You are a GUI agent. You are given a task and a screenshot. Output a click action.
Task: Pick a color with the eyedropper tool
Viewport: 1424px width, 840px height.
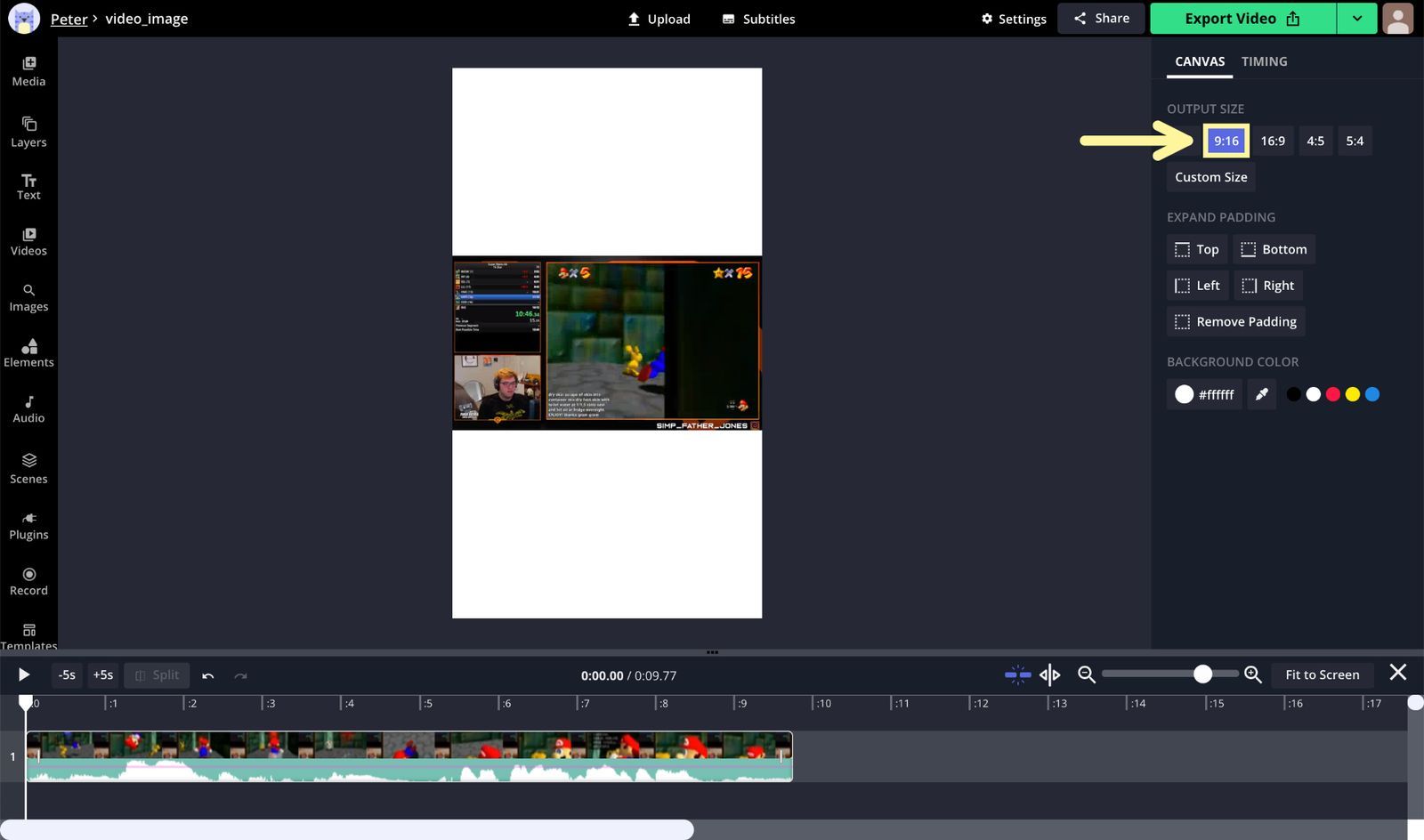coord(1261,393)
